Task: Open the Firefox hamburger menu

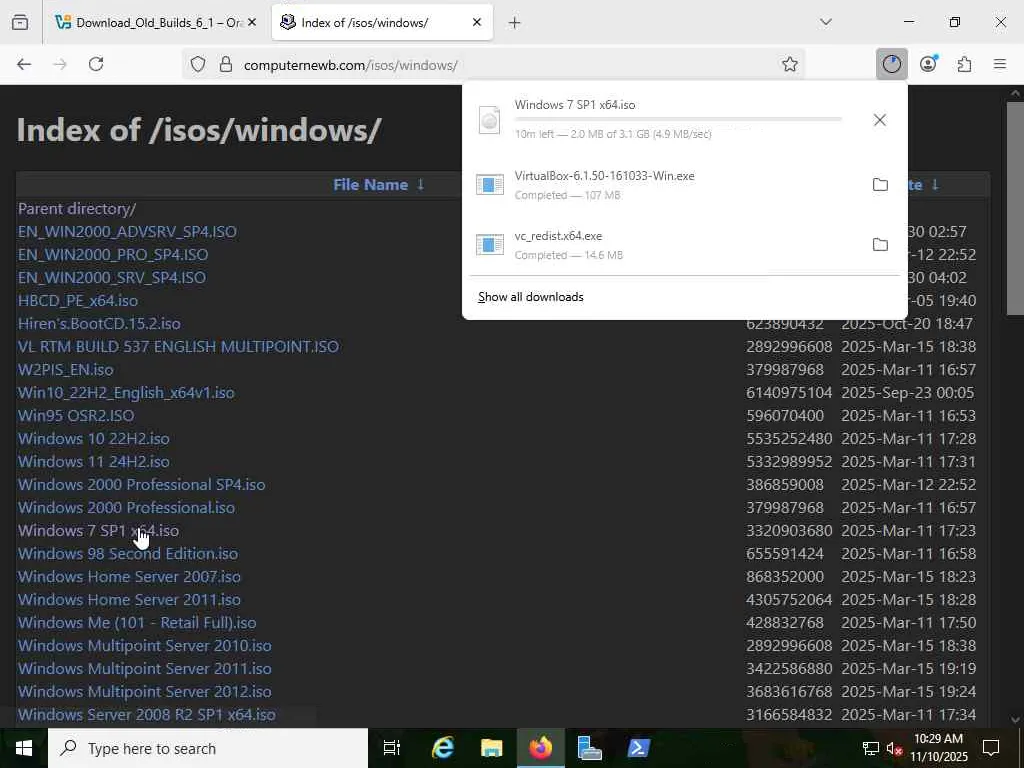Action: [1000, 64]
